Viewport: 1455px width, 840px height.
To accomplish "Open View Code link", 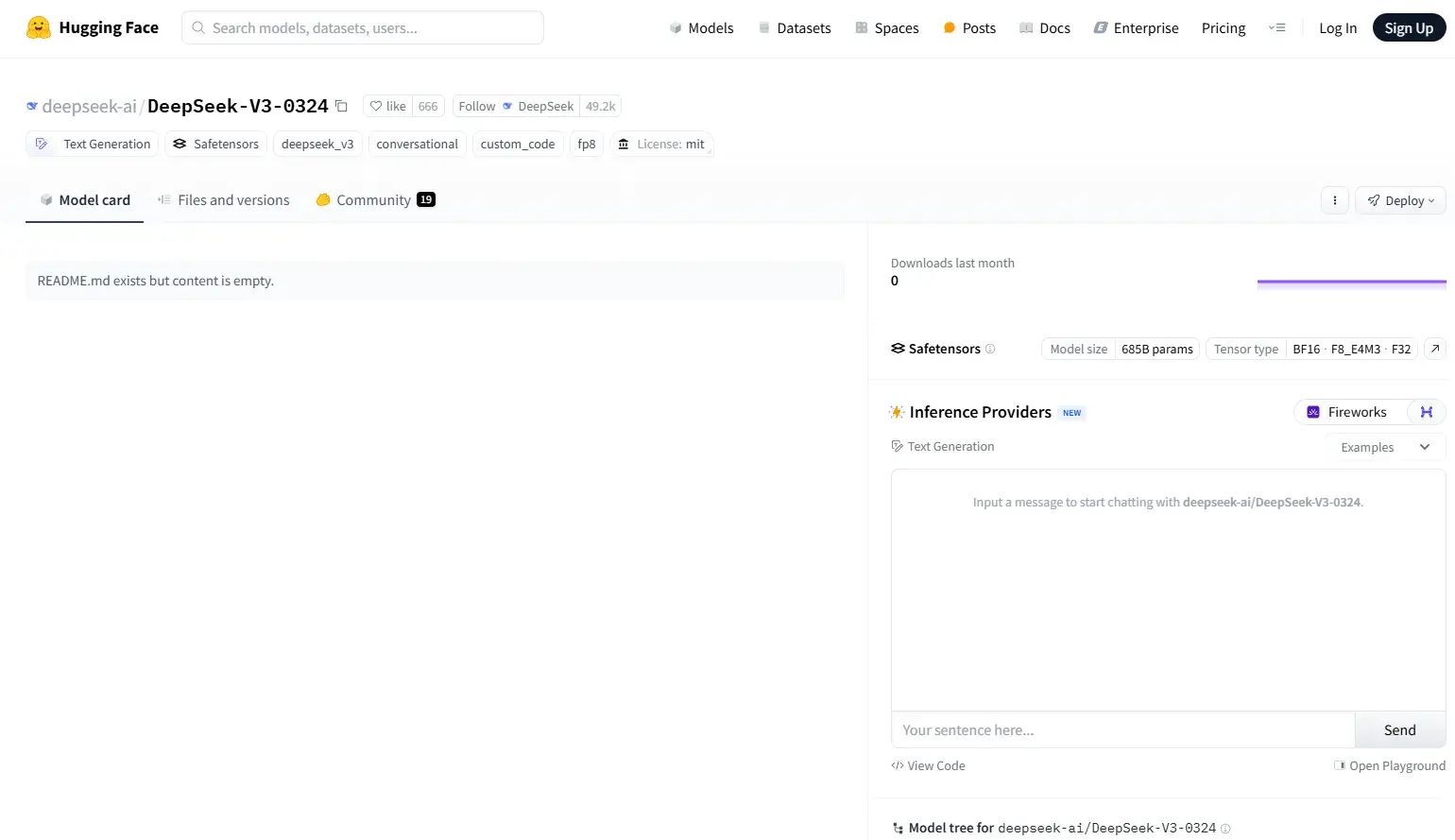I will tap(928, 765).
